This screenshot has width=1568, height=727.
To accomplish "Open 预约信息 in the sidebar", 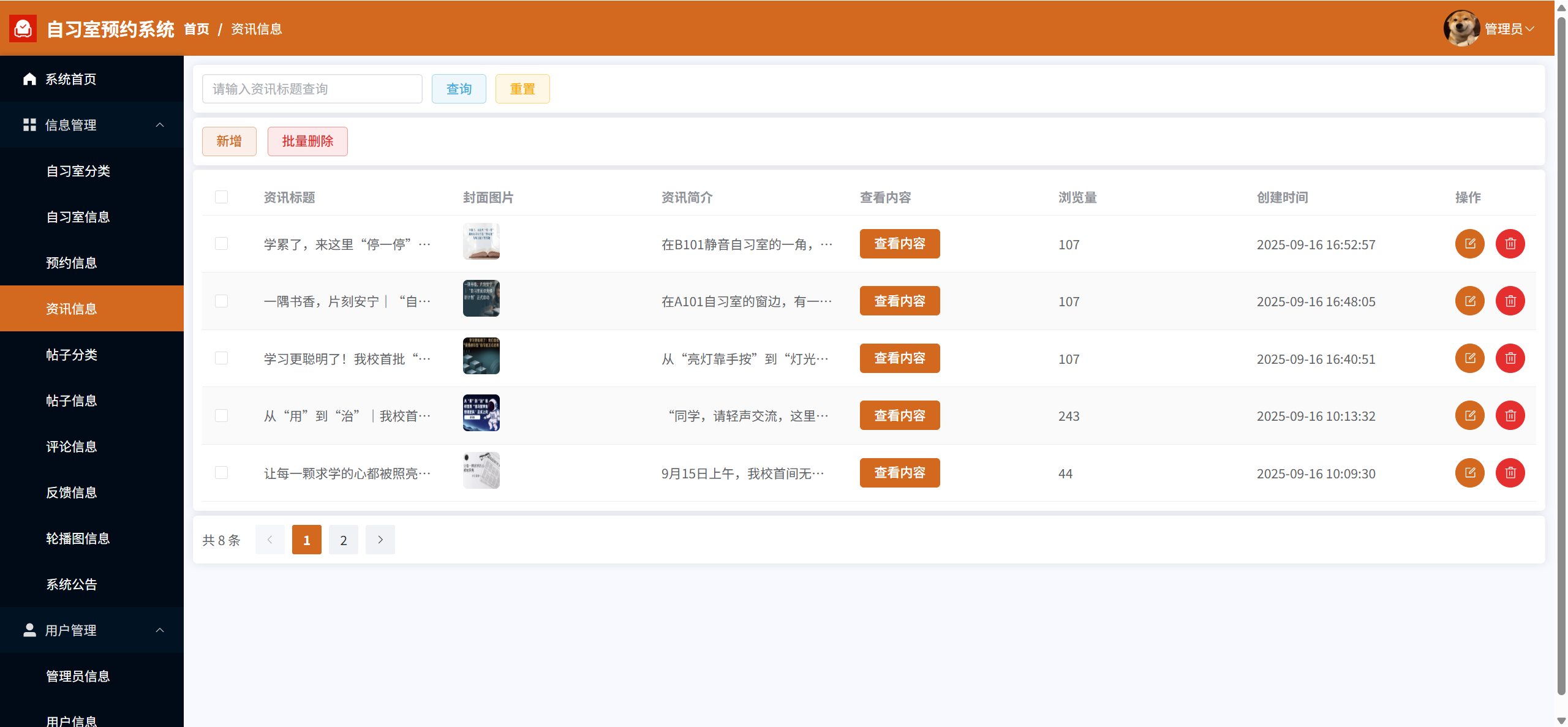I will (x=72, y=263).
